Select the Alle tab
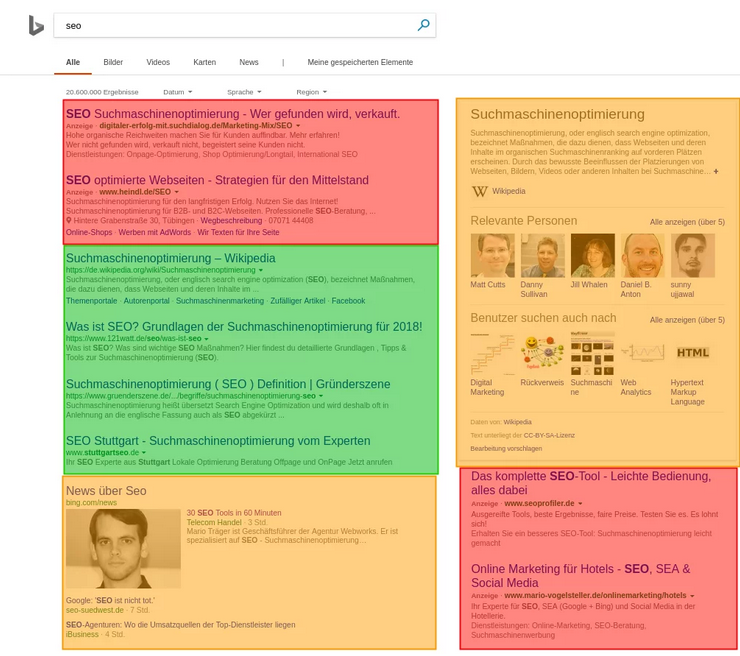The width and height of the screenshot is (740, 656). (x=73, y=62)
